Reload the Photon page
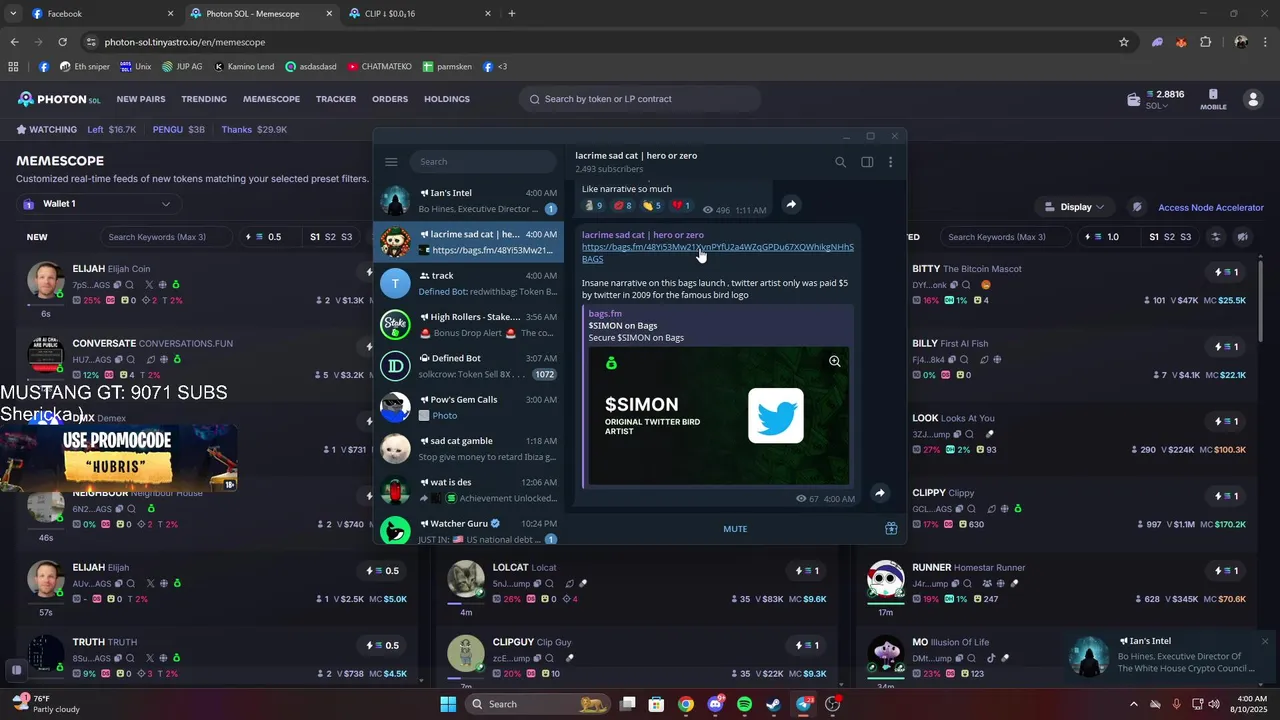The width and height of the screenshot is (1280, 720). 62,42
